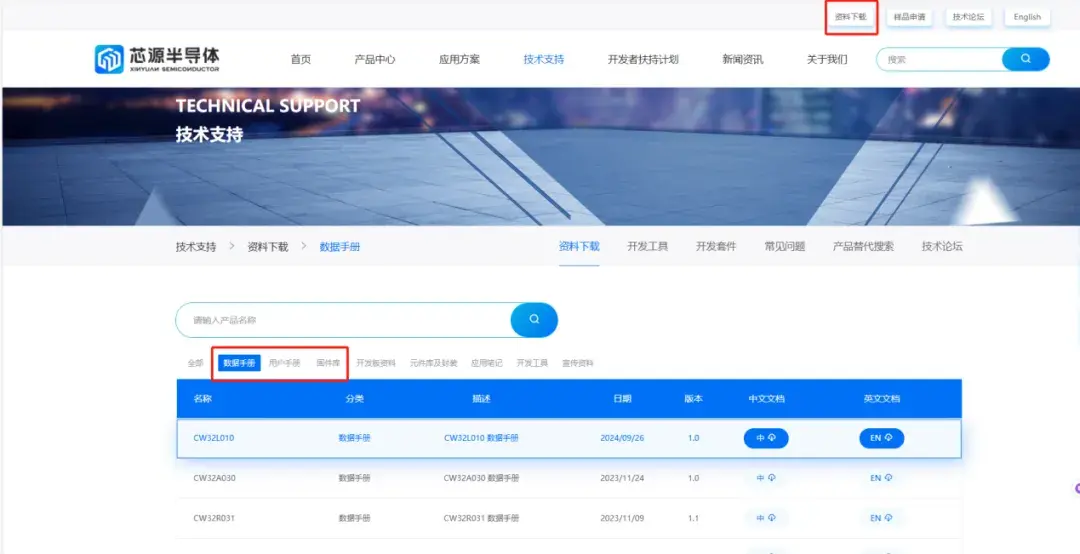Filter documents by 宣传资料 category
This screenshot has width=1080, height=554.
pyautogui.click(x=578, y=363)
